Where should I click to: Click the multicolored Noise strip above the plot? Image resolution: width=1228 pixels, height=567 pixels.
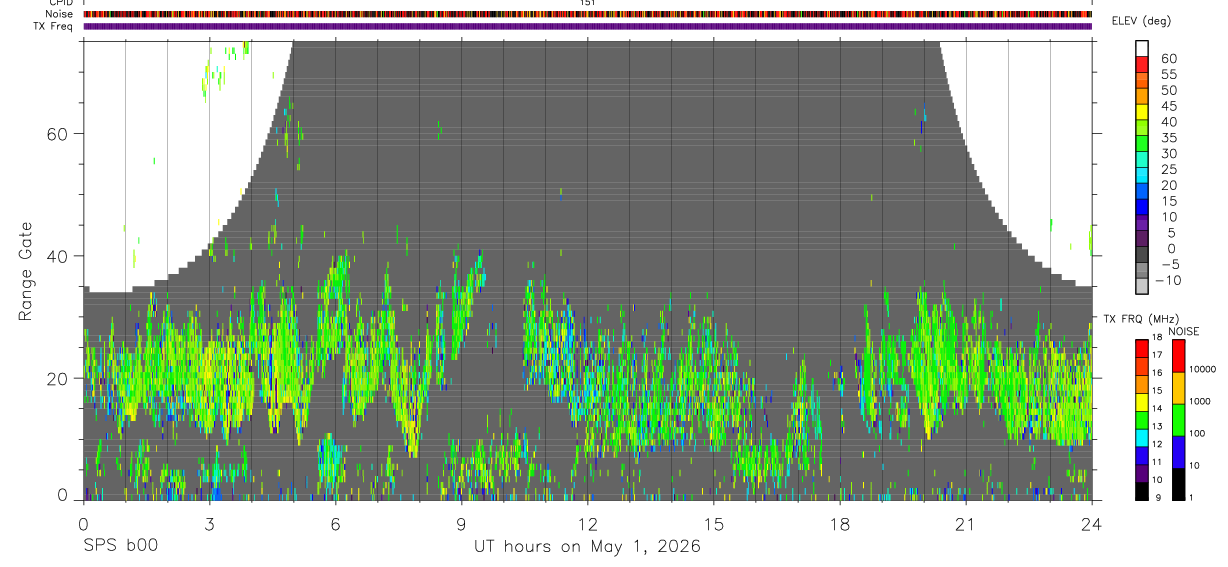587,15
